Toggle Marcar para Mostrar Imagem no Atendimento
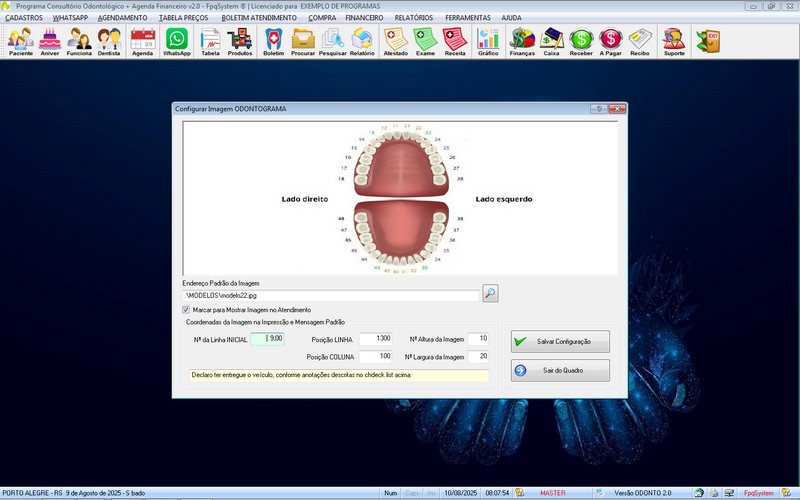Screen dimensions: 800x500 [x=186, y=310]
